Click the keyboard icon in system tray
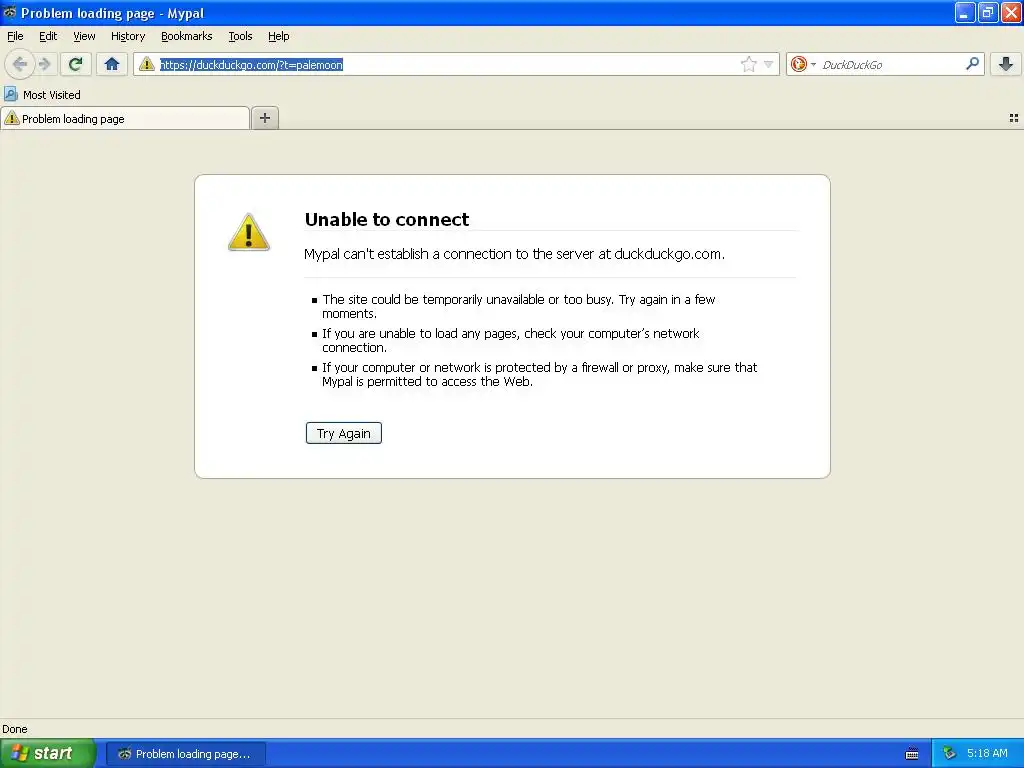Screen dimensions: 1024x768 [x=912, y=754]
